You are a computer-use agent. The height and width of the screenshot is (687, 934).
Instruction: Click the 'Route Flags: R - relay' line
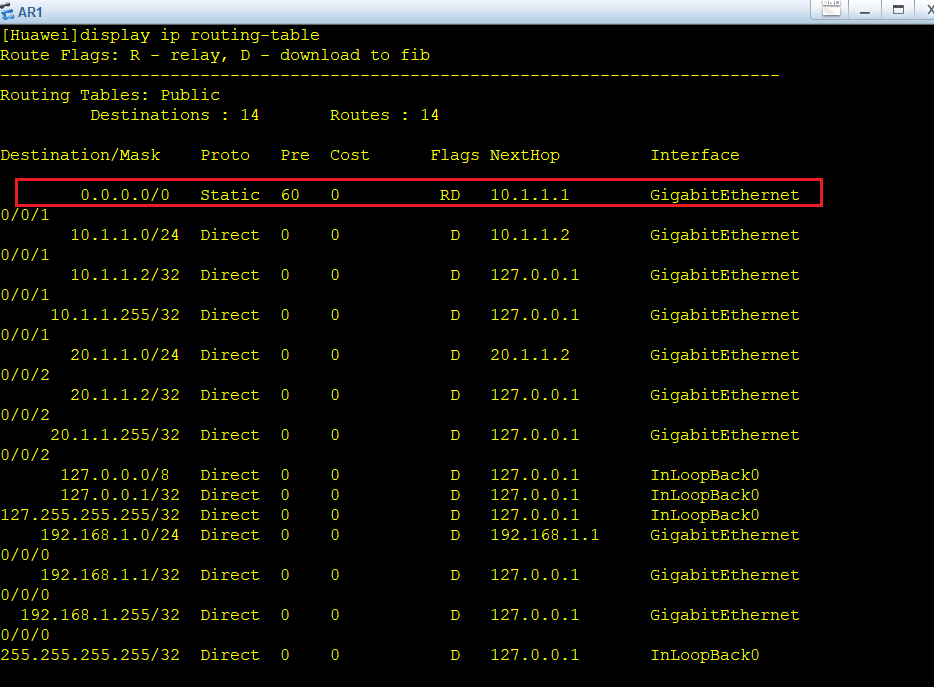point(215,55)
